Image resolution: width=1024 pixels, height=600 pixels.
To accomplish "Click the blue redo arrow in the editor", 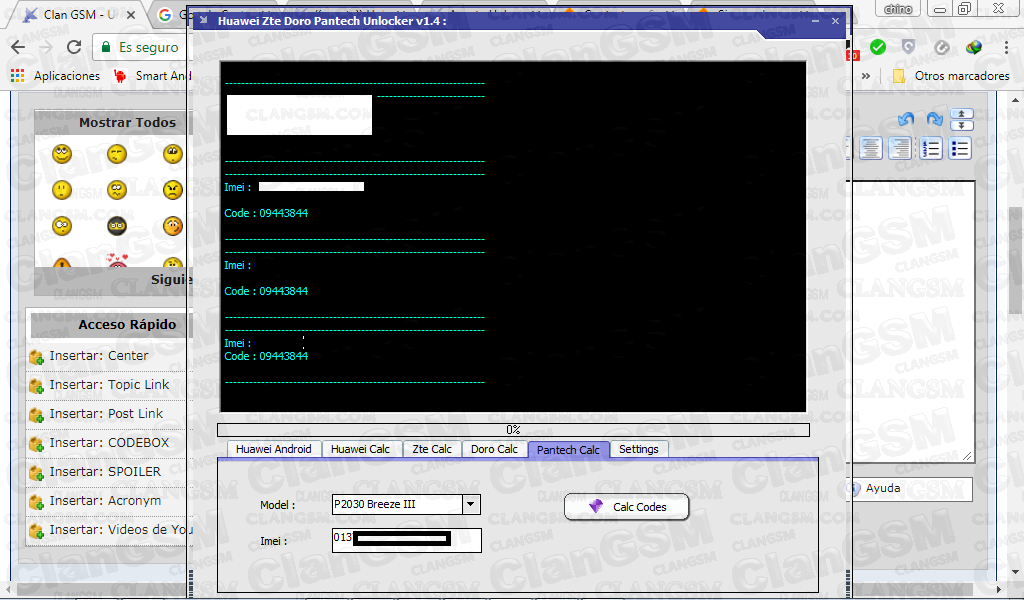I will coord(935,119).
